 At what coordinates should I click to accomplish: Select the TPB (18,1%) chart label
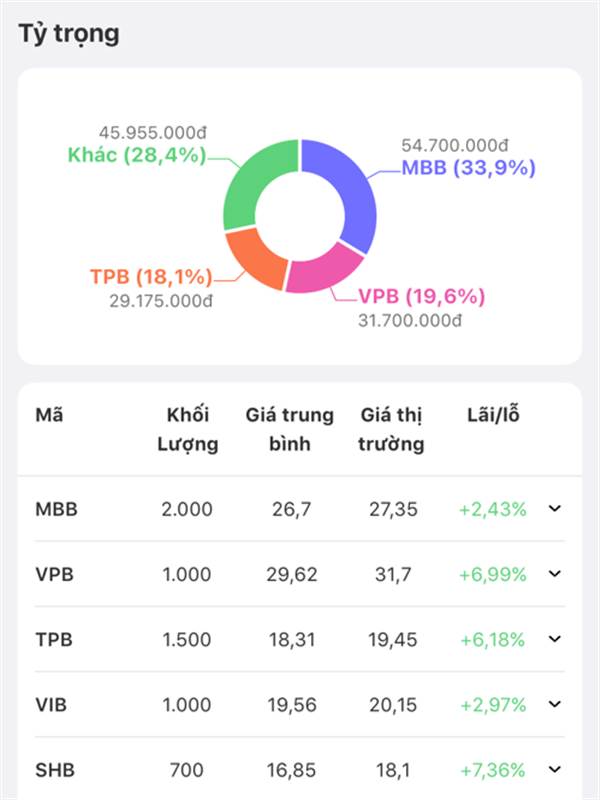(x=148, y=276)
